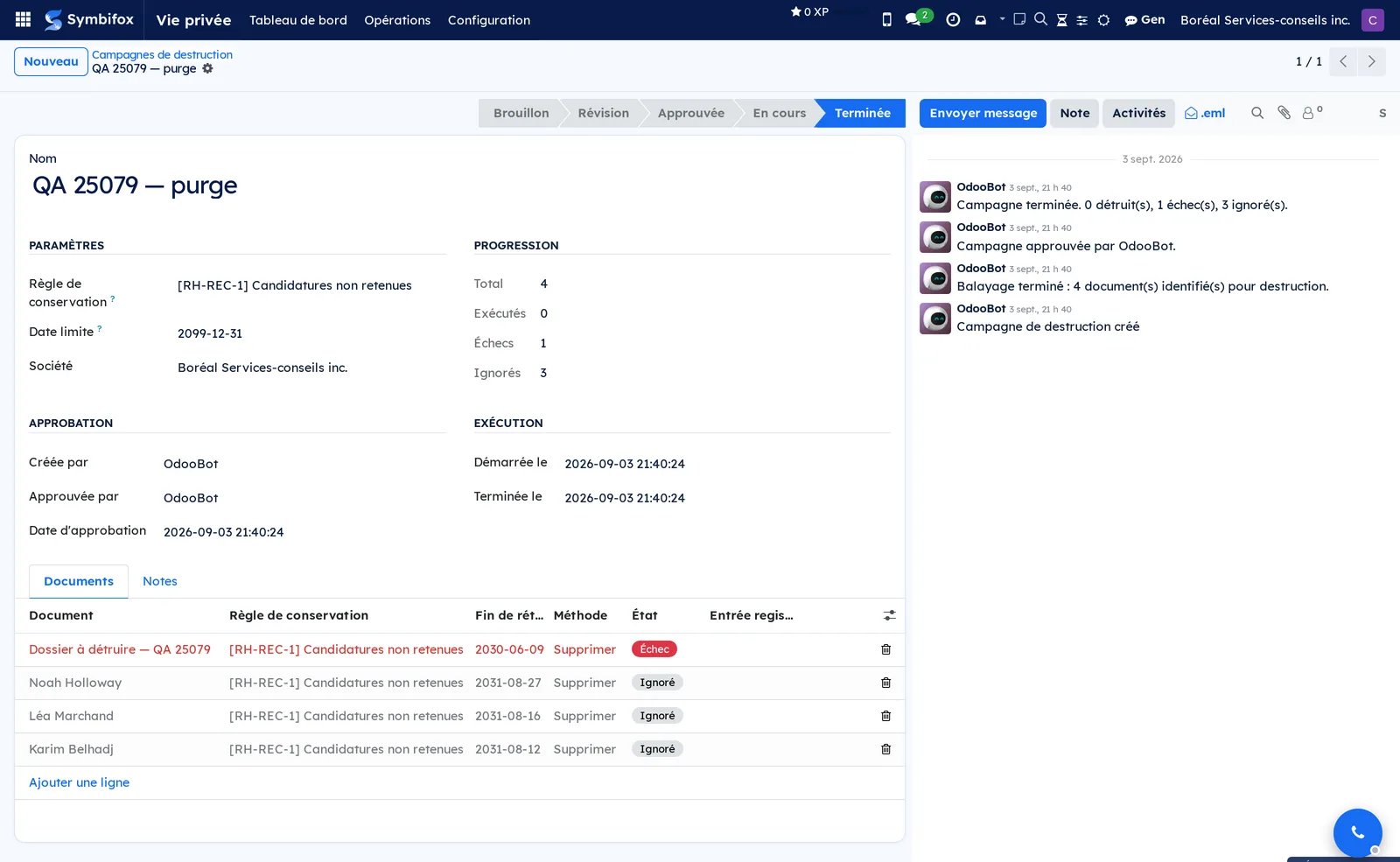
Task: Open conversations with 2 unread messages
Action: pyautogui.click(x=918, y=18)
